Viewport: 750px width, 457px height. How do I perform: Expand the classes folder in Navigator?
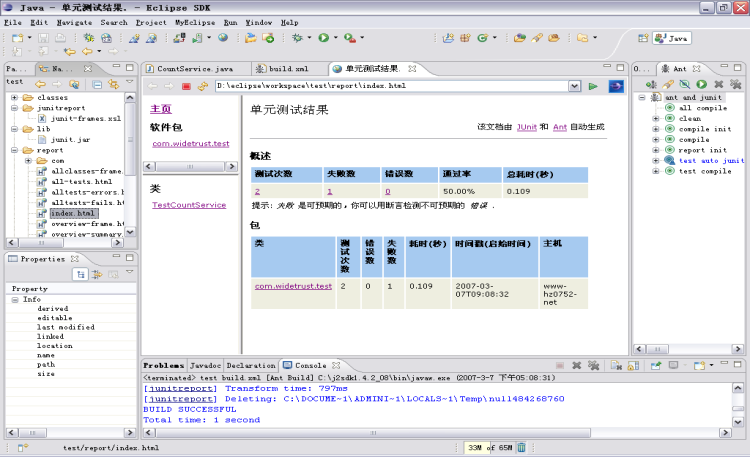[15, 97]
